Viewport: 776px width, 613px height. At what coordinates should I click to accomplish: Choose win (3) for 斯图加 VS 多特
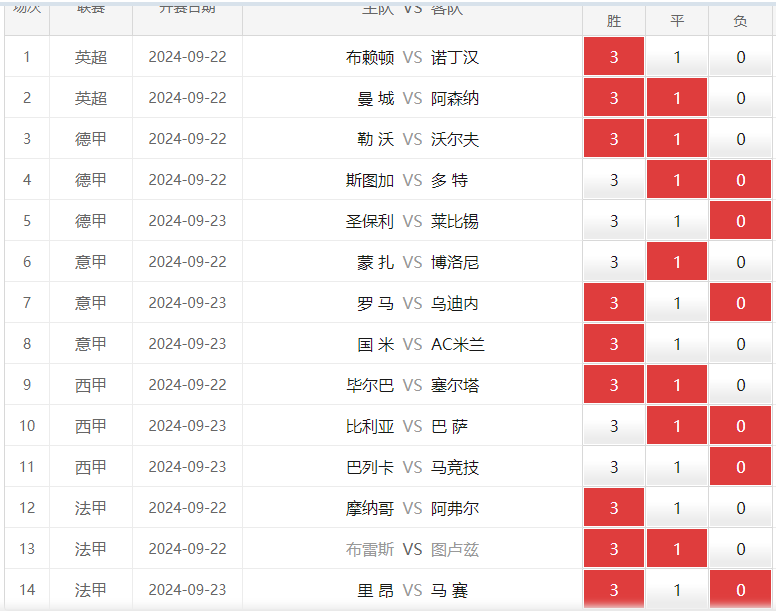click(x=614, y=180)
